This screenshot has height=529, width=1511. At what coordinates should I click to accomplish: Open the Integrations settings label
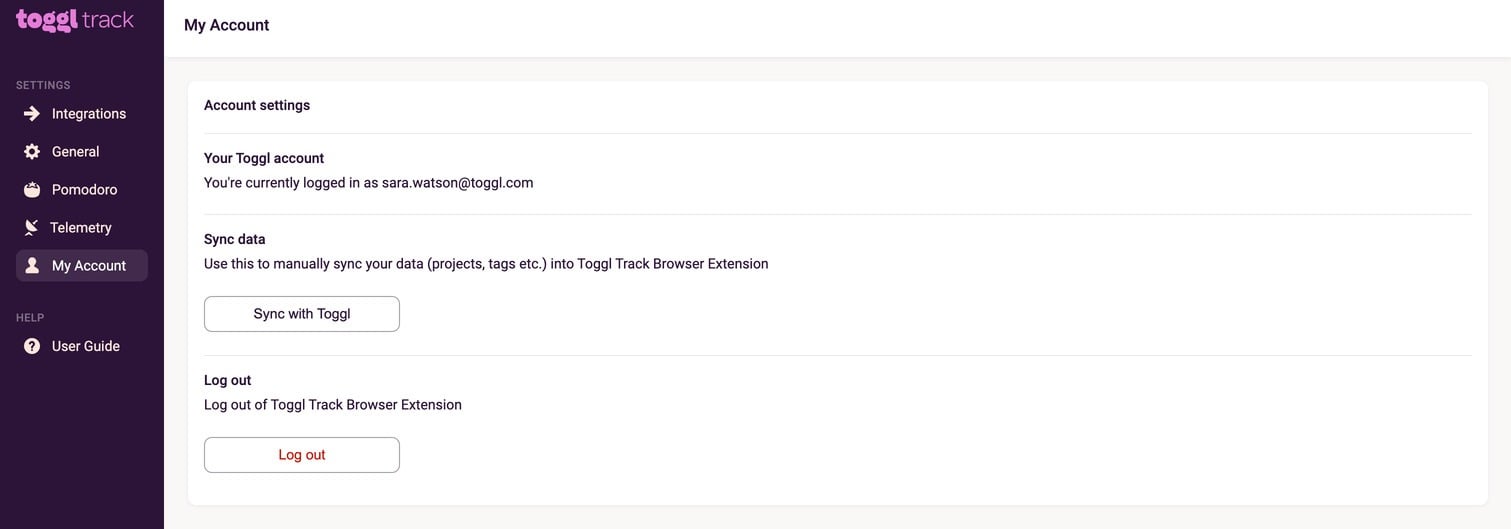click(x=89, y=114)
